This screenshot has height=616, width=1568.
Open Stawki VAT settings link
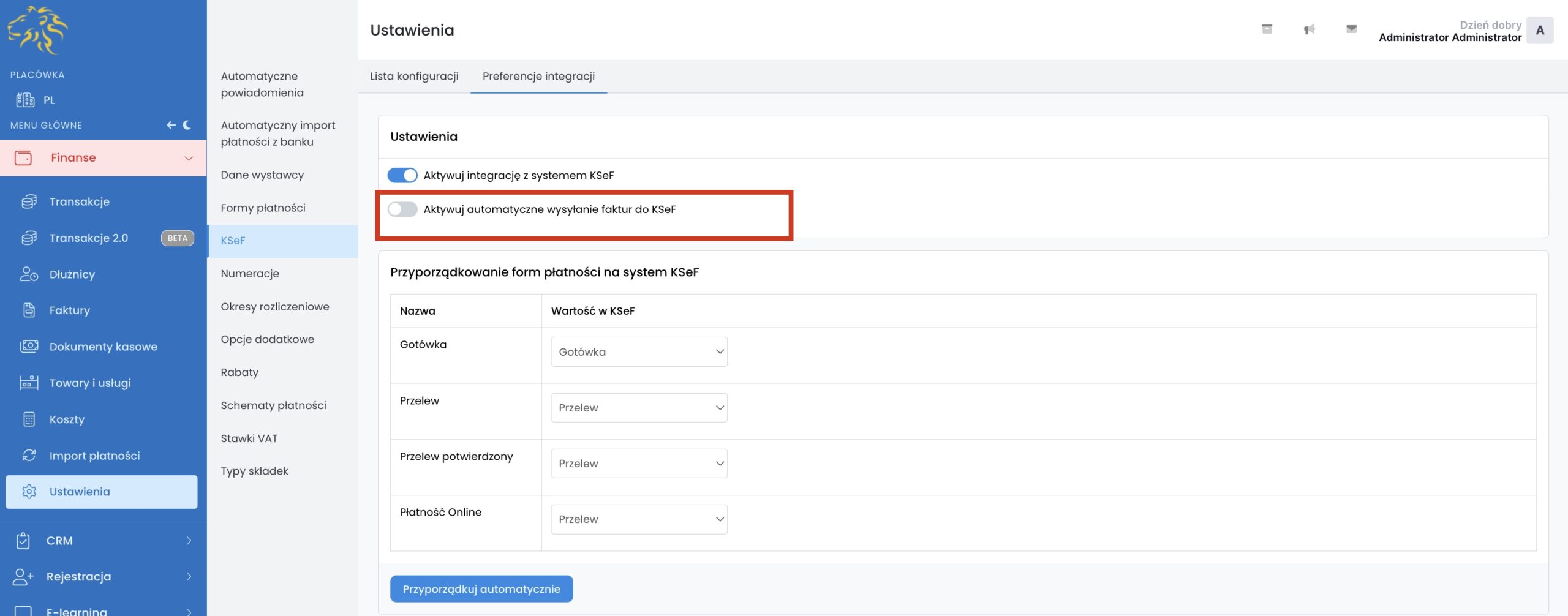249,438
